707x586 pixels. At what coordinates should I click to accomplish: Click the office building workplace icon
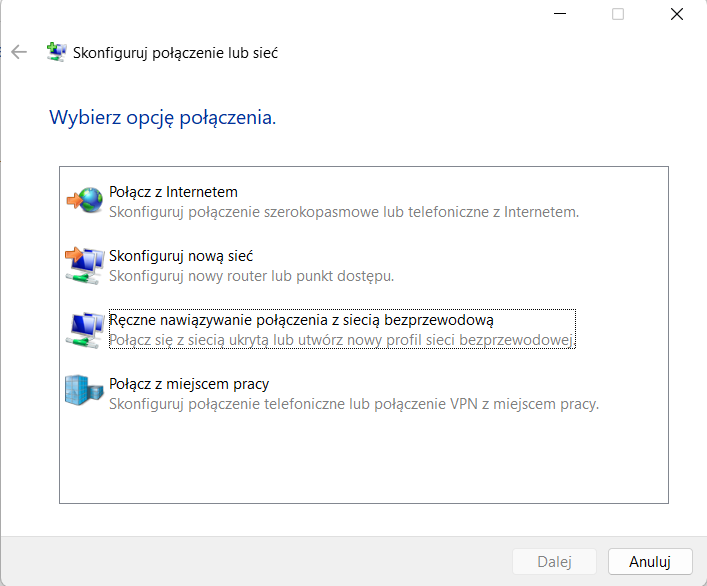click(84, 390)
